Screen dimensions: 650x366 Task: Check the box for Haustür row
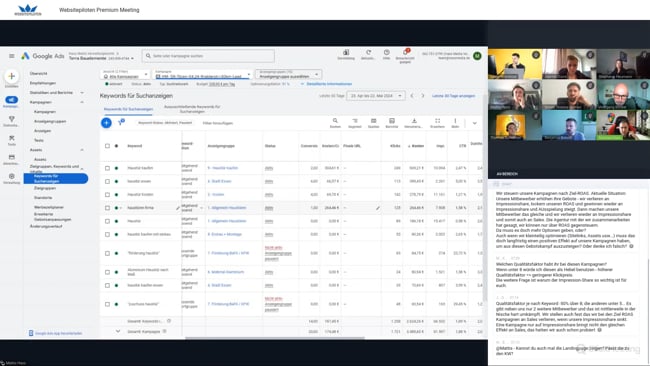point(107,221)
